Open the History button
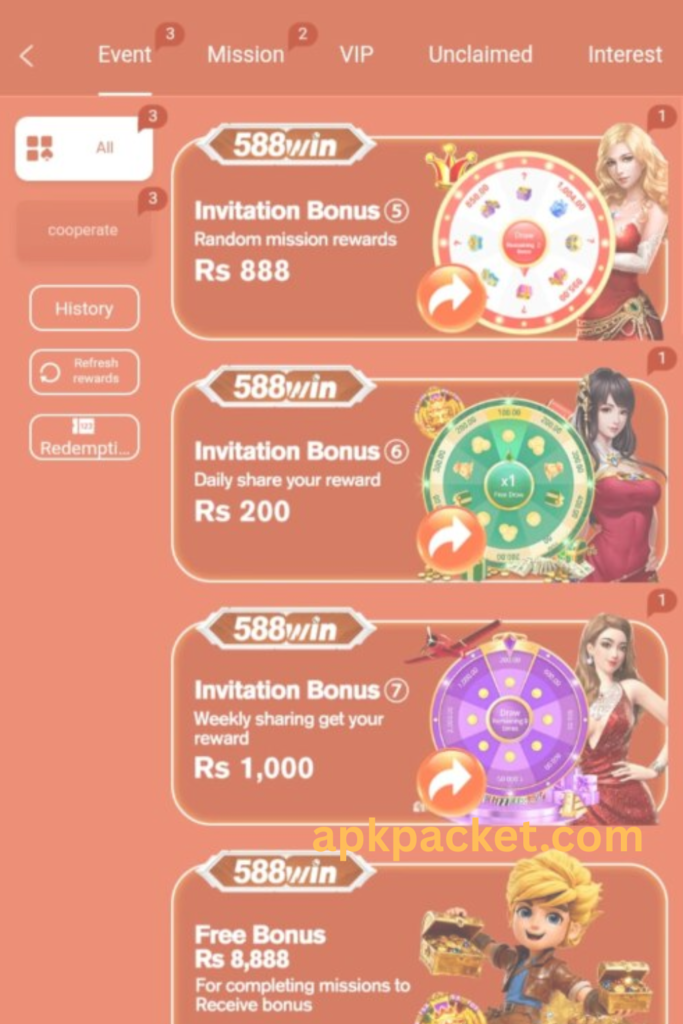 (x=84, y=308)
